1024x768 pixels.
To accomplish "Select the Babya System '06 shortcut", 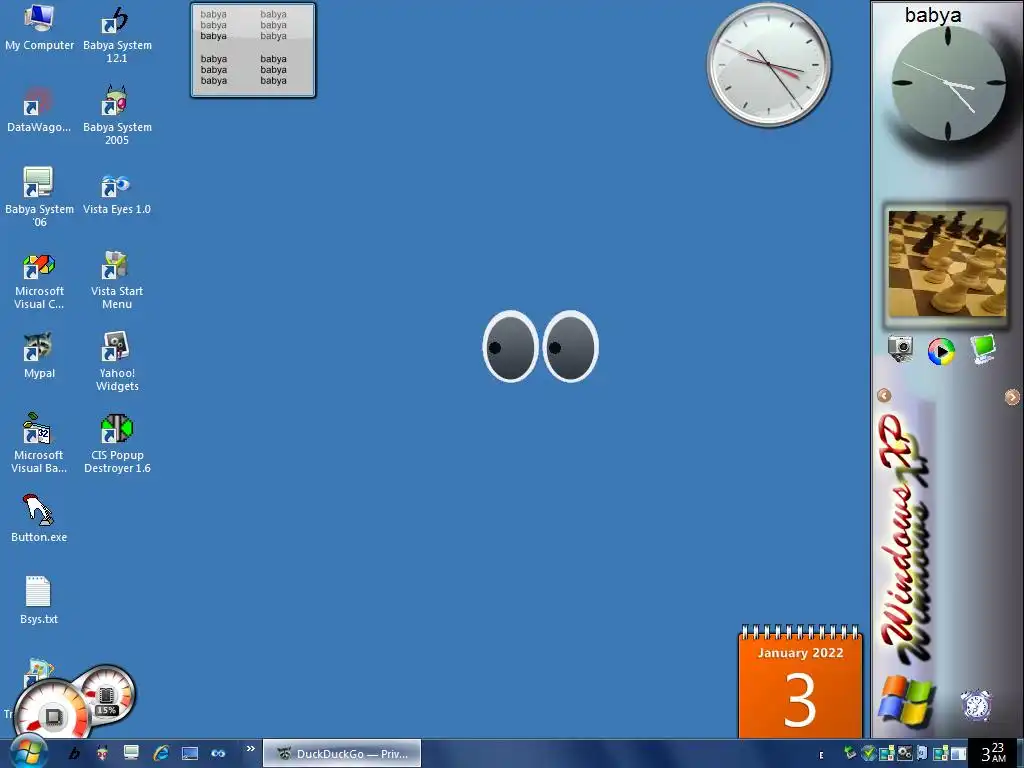I will [39, 197].
